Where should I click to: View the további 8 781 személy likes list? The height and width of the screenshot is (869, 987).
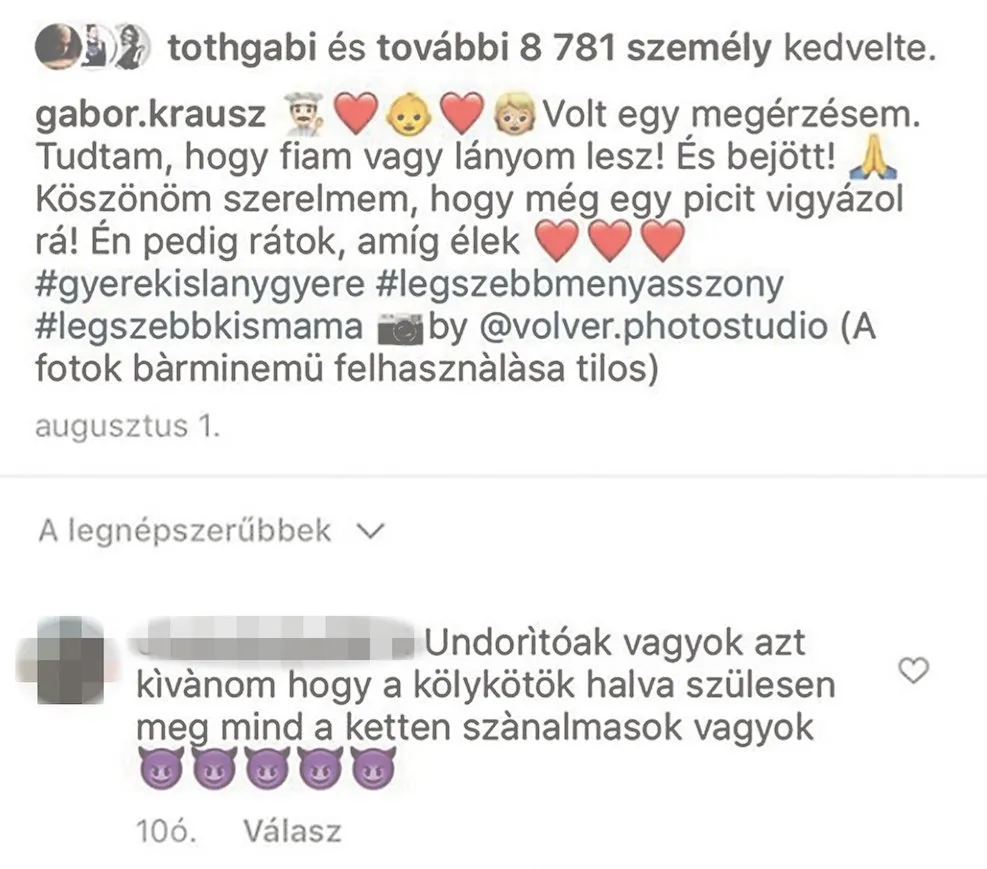(x=574, y=48)
